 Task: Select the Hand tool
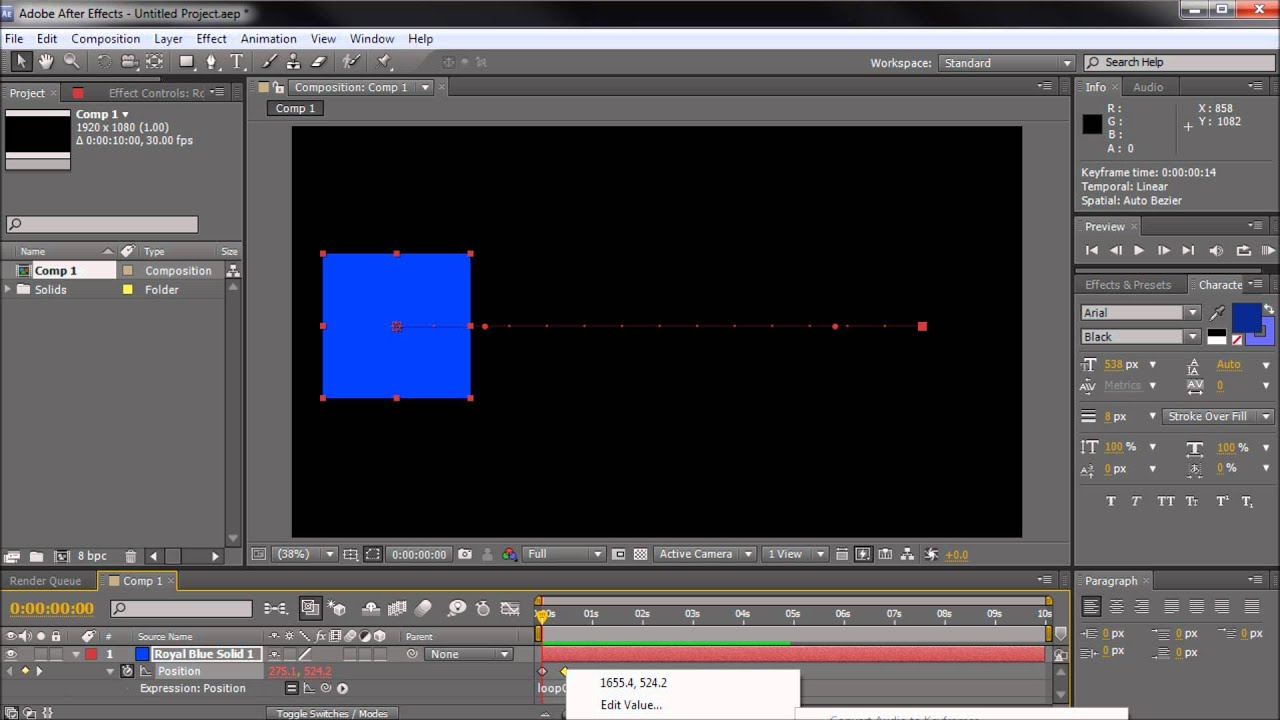46,62
